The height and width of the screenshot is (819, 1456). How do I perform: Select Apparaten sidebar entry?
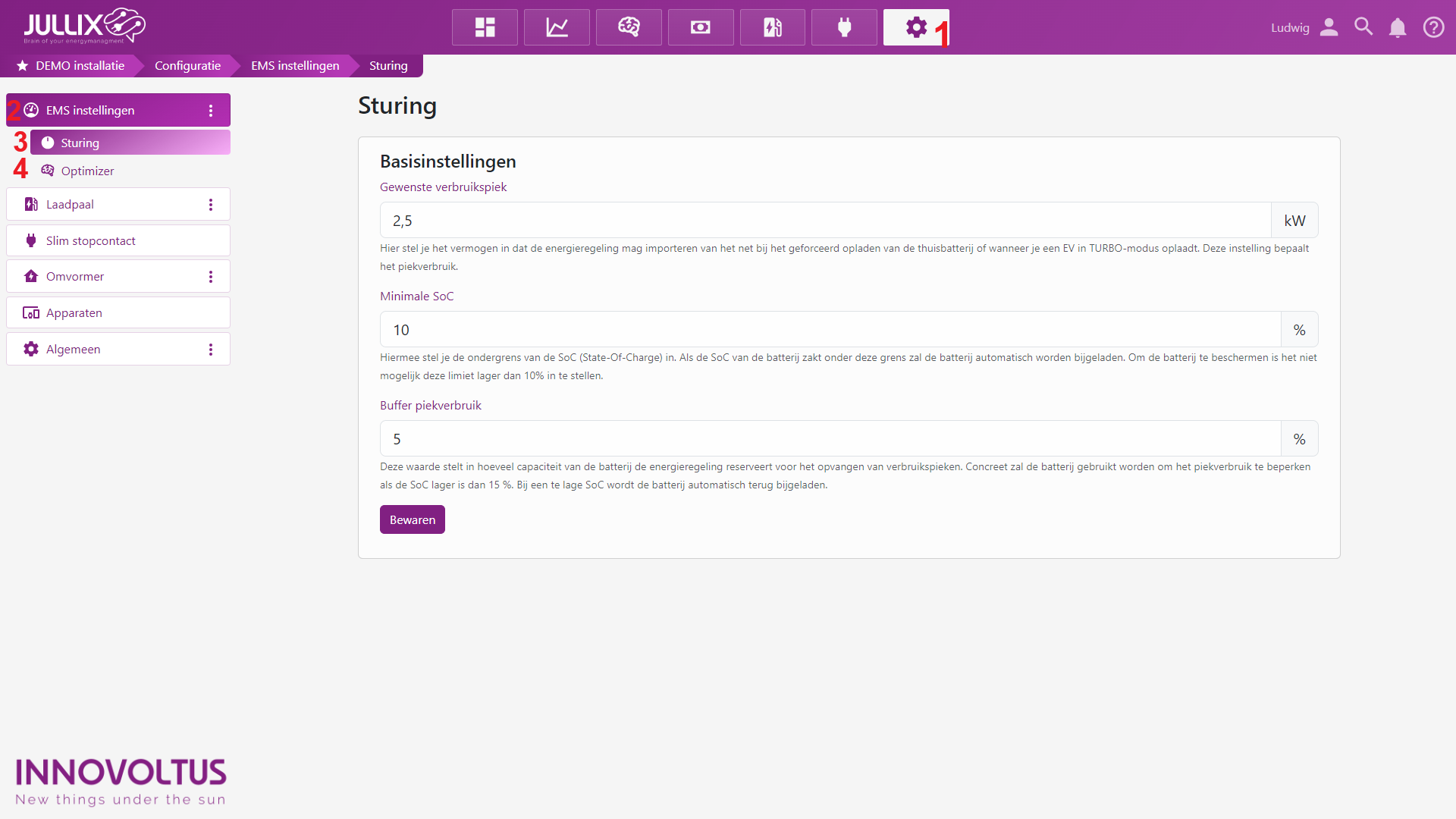(x=74, y=312)
